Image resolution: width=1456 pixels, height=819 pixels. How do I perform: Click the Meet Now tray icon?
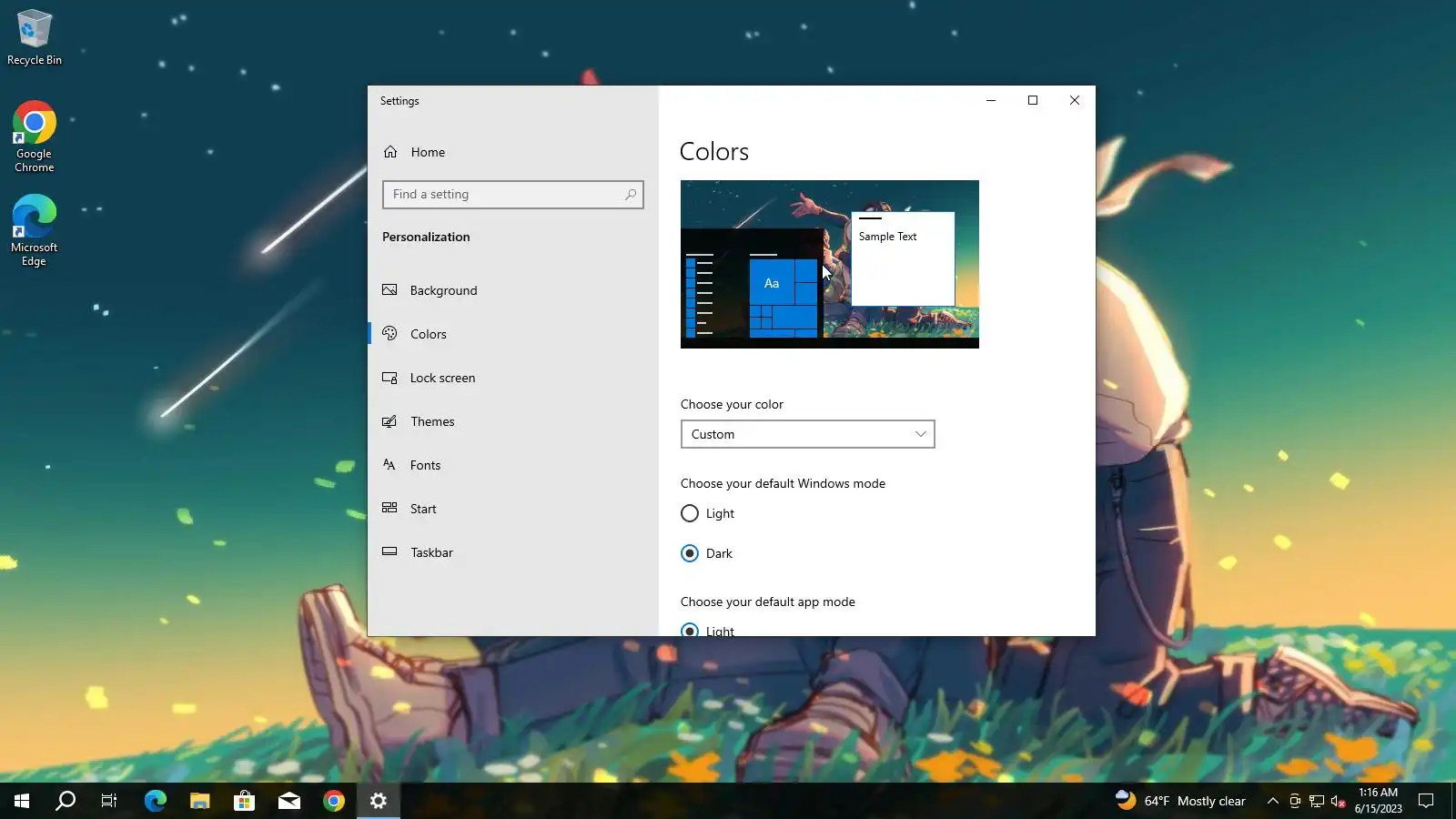pos(1295,801)
